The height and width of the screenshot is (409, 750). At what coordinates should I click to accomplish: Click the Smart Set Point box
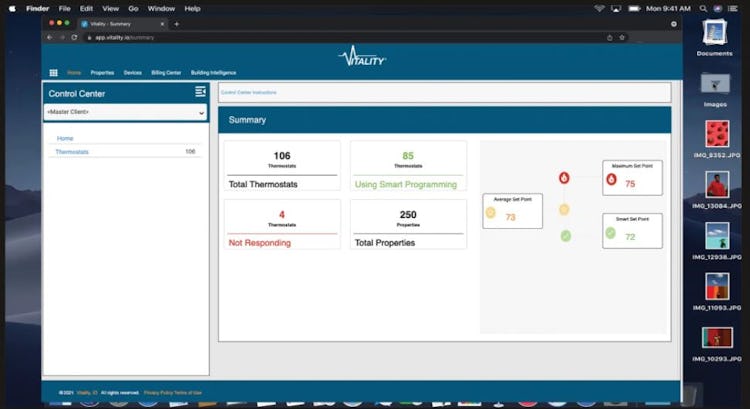pyautogui.click(x=632, y=231)
